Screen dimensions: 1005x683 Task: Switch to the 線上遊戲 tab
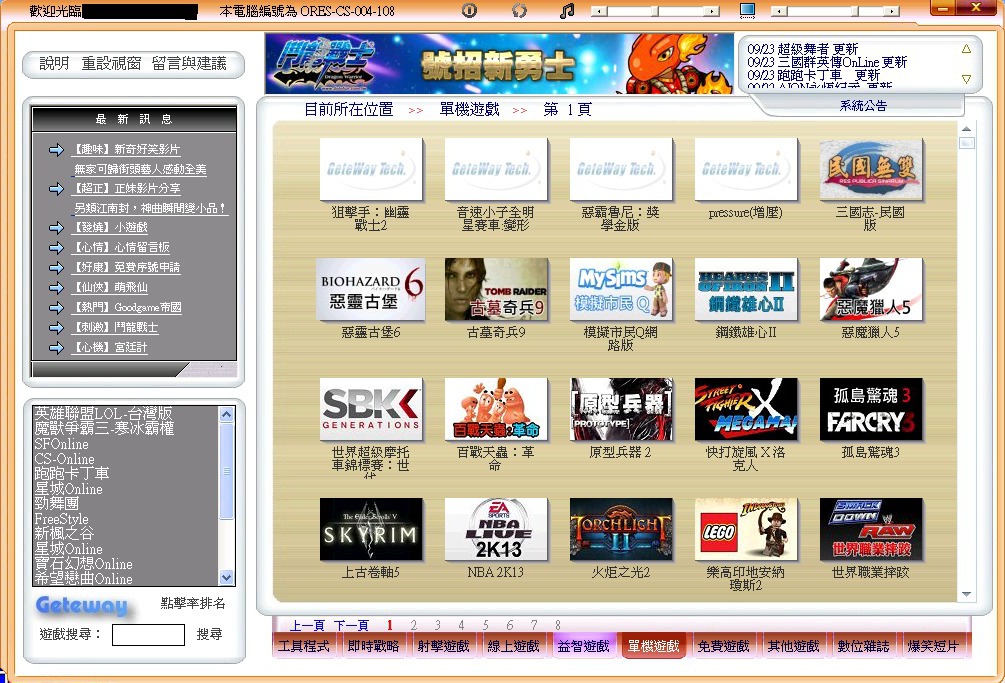click(x=513, y=646)
